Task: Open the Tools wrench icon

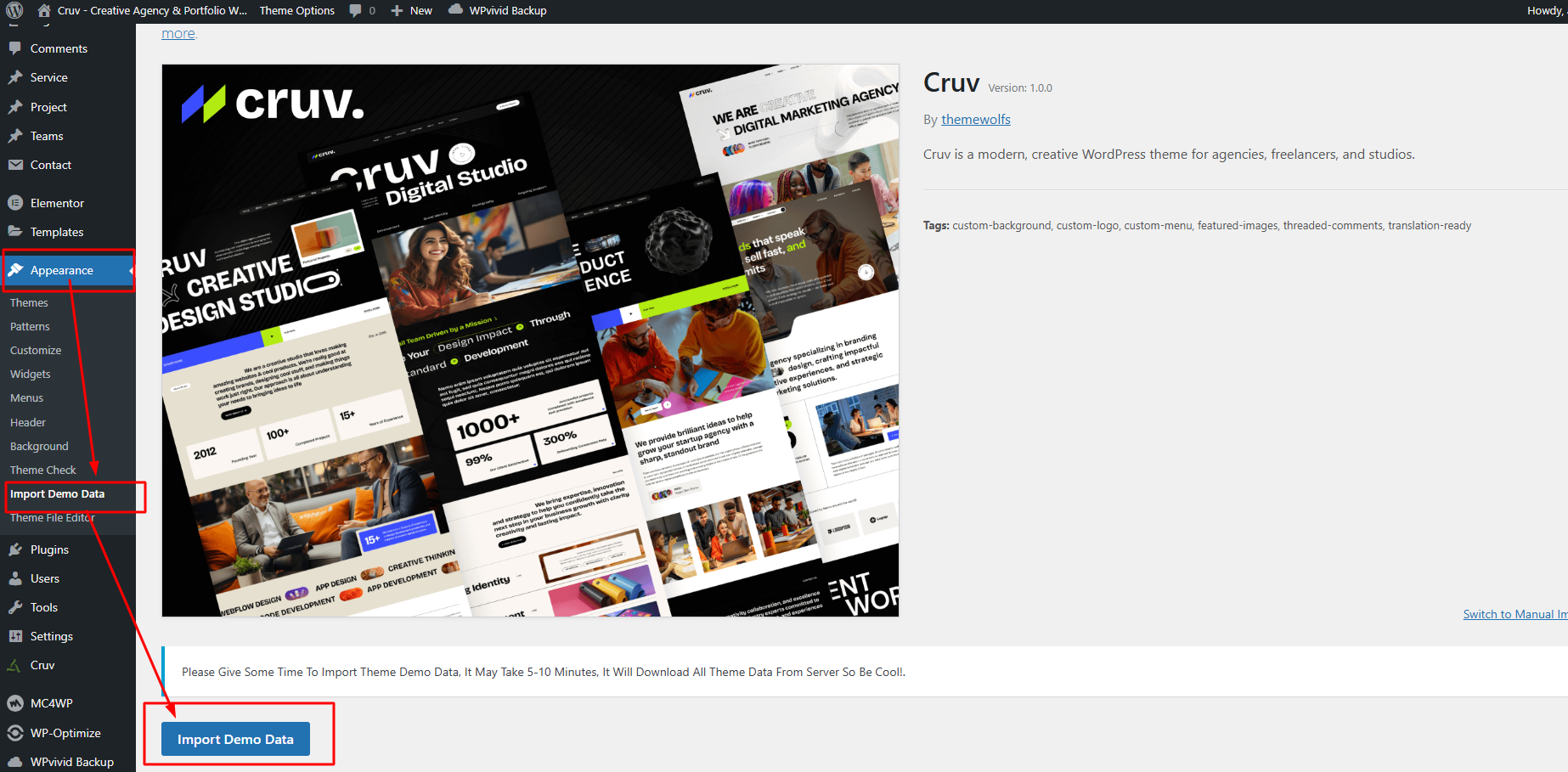Action: point(15,607)
